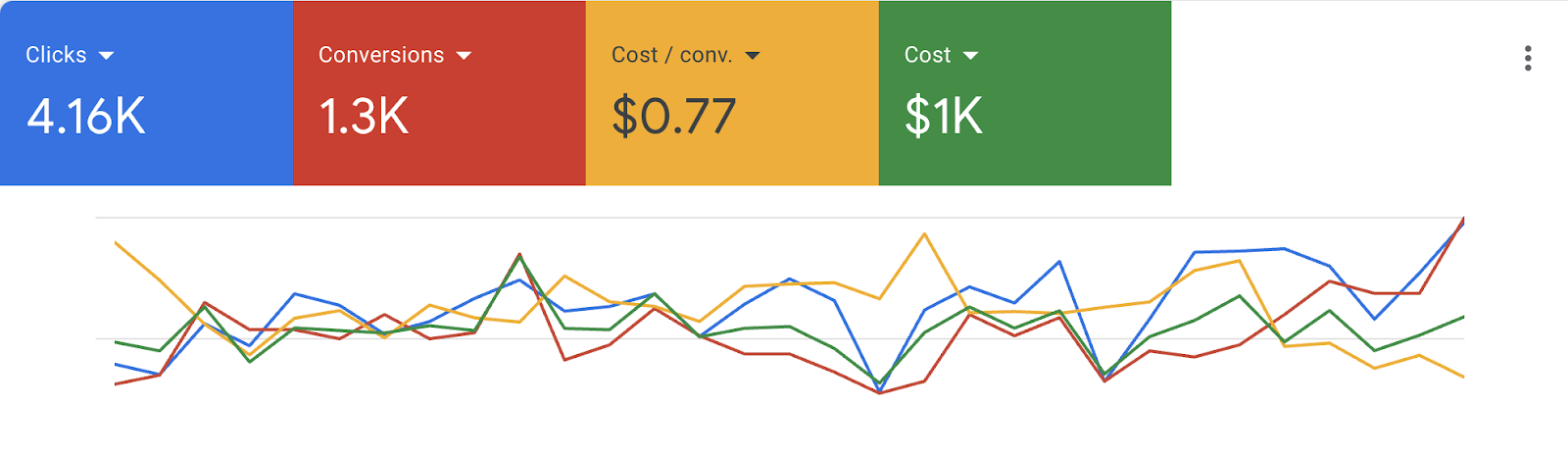Viewport: 1568px width, 456px height.
Task: Choose the Cost / conv. label
Action: 671,55
